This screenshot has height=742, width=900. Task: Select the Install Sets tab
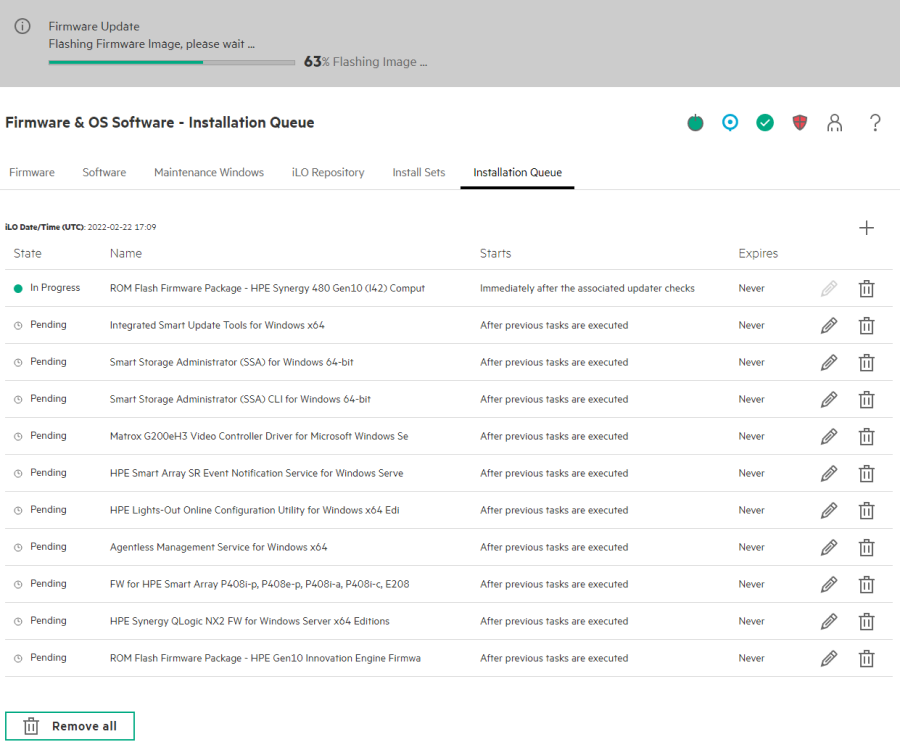click(x=419, y=172)
